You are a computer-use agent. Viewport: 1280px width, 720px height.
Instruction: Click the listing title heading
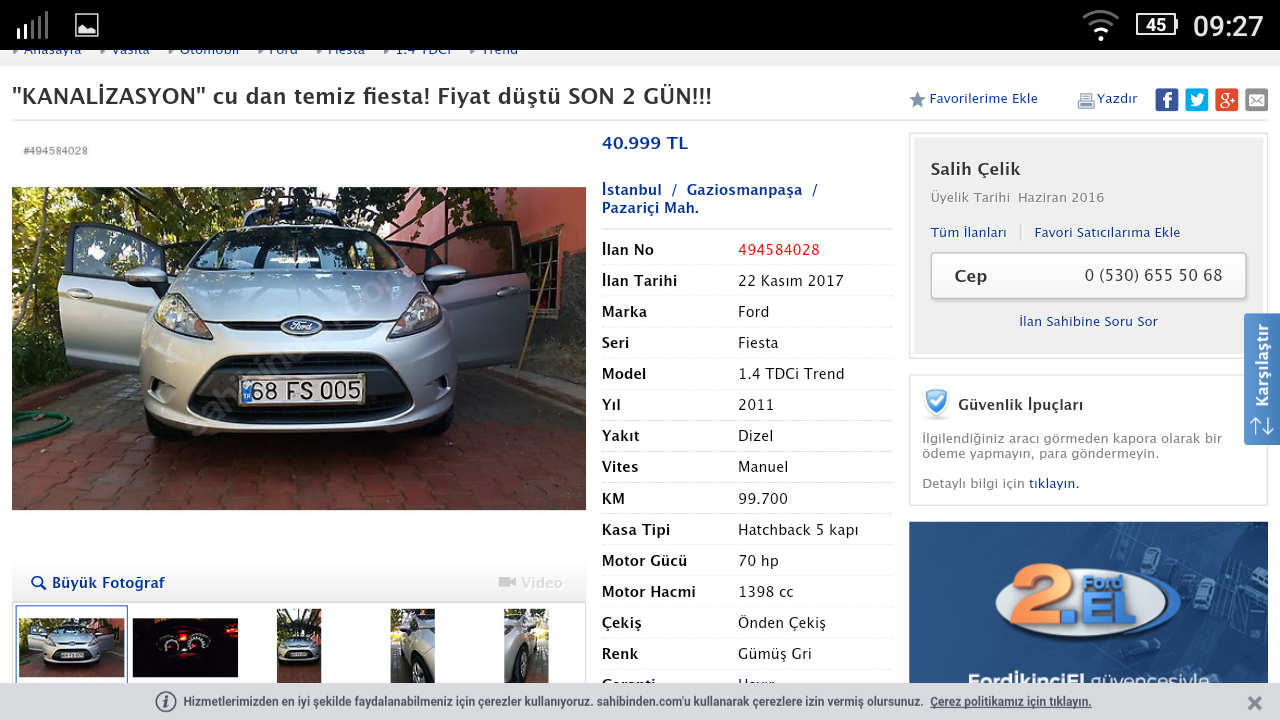click(x=362, y=97)
